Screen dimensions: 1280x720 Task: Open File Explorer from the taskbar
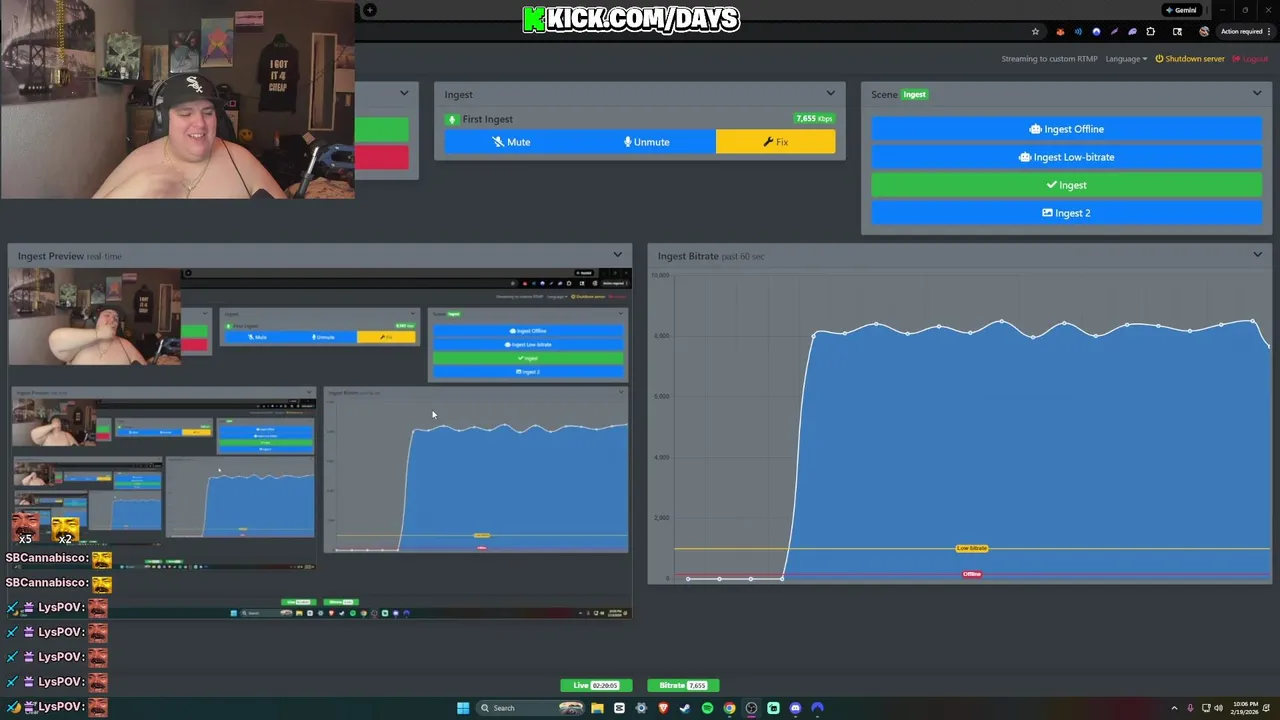(597, 708)
